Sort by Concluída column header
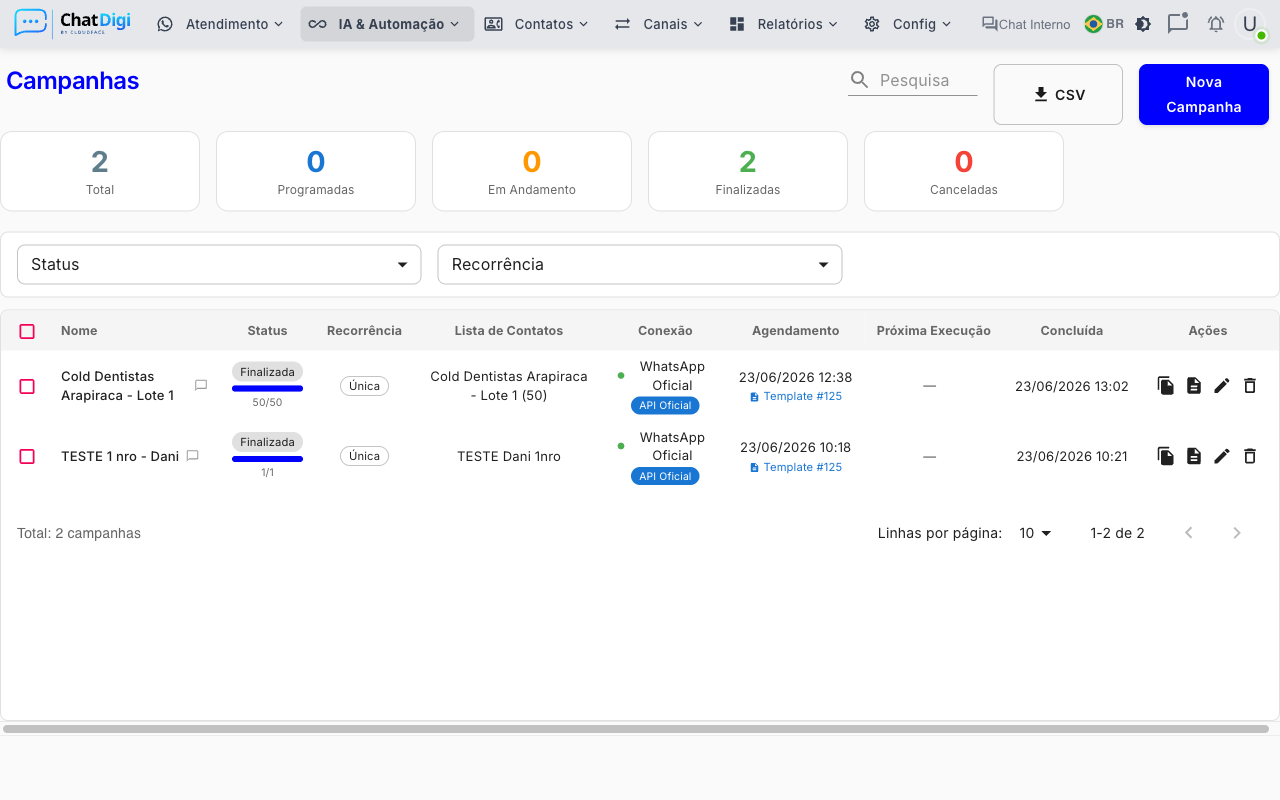Image resolution: width=1280 pixels, height=800 pixels. 1072,331
